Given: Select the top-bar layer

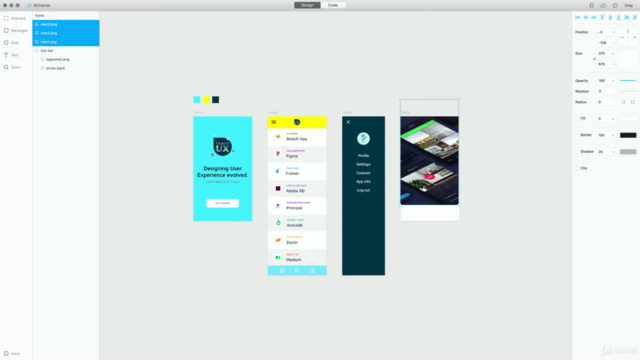Looking at the screenshot, I should 66,51.
